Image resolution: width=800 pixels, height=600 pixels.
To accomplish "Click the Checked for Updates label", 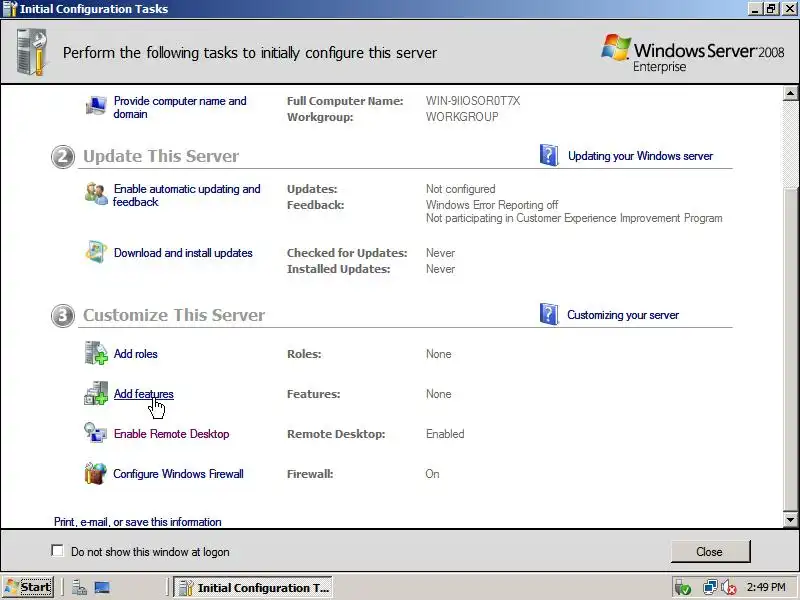I will click(x=347, y=253).
